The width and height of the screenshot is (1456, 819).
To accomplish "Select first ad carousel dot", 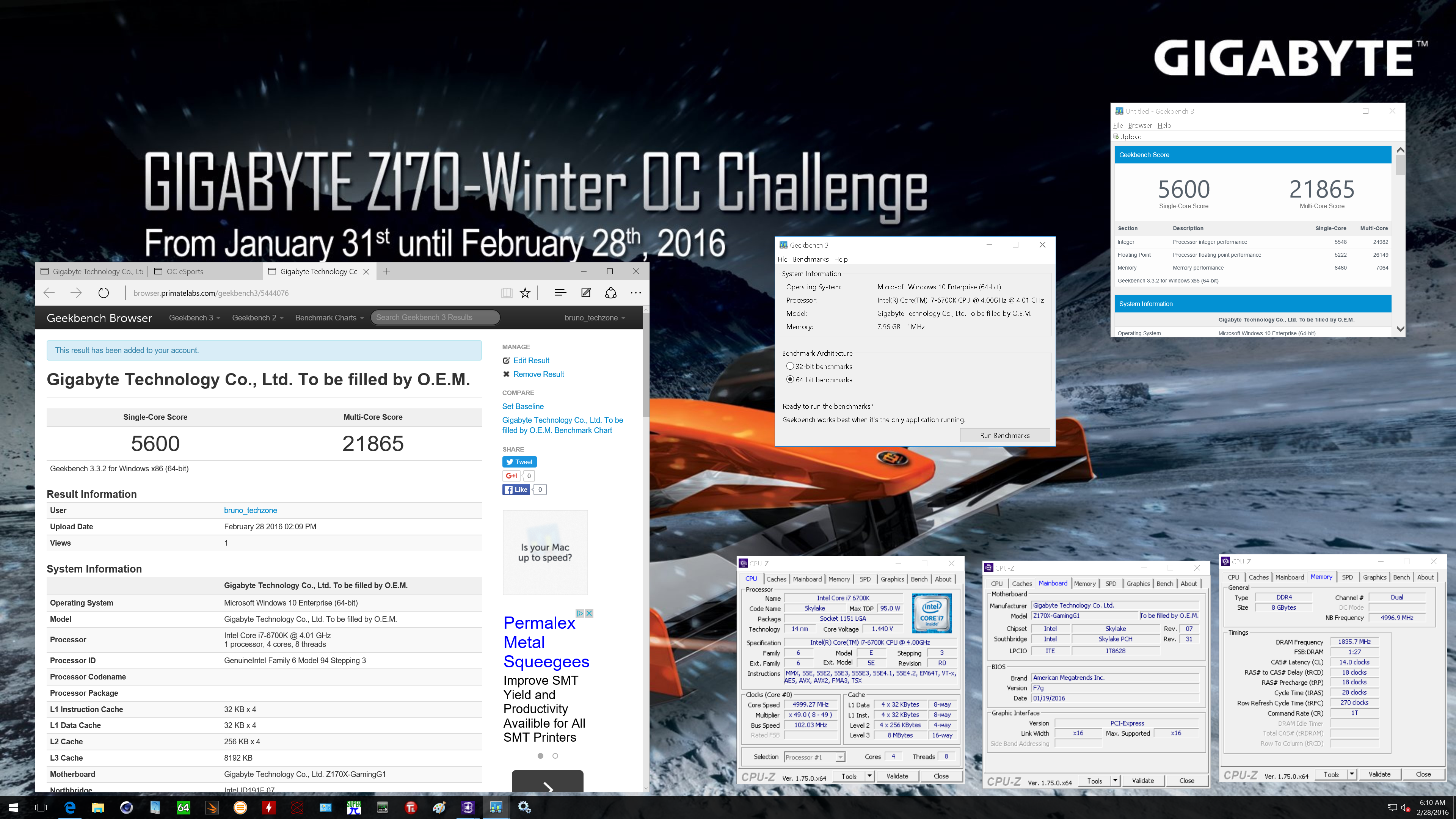I will [540, 756].
